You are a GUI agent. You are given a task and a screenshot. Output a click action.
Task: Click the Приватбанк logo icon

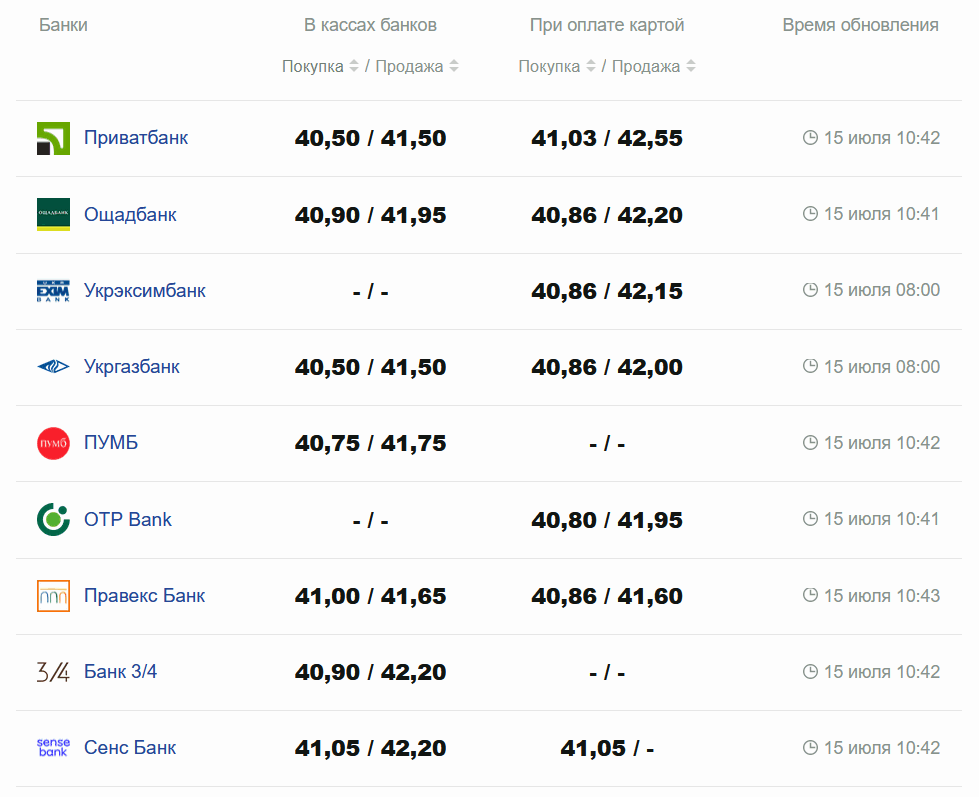53,139
